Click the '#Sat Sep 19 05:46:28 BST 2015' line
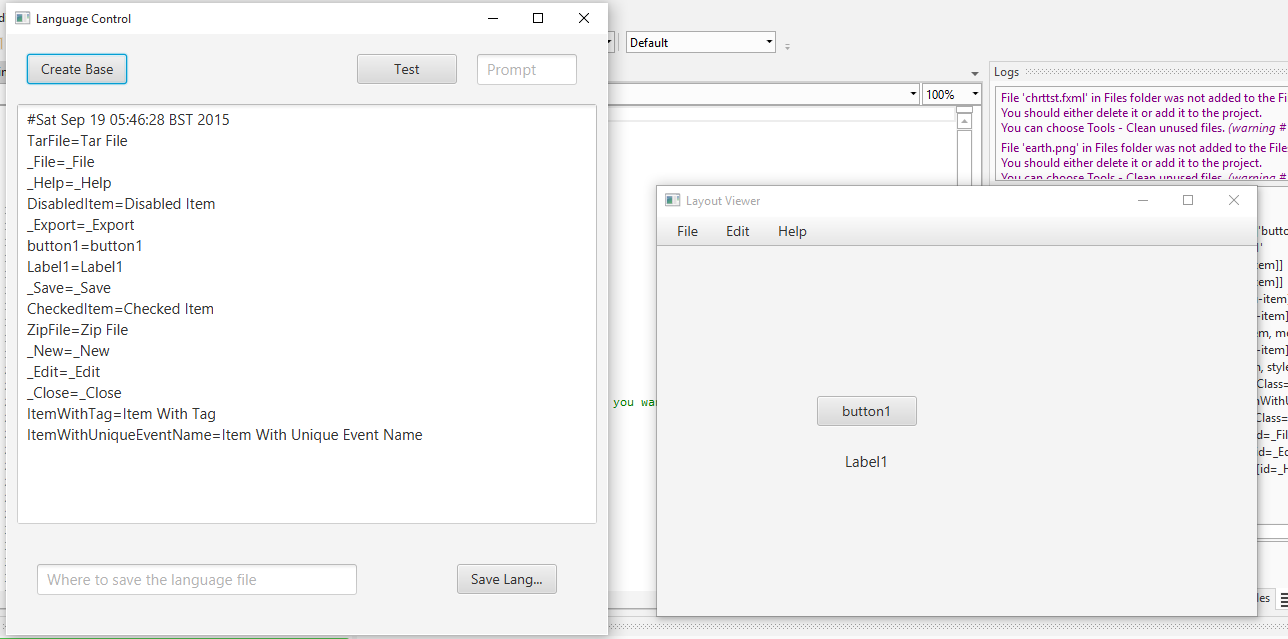This screenshot has width=1288, height=639. tap(128, 120)
